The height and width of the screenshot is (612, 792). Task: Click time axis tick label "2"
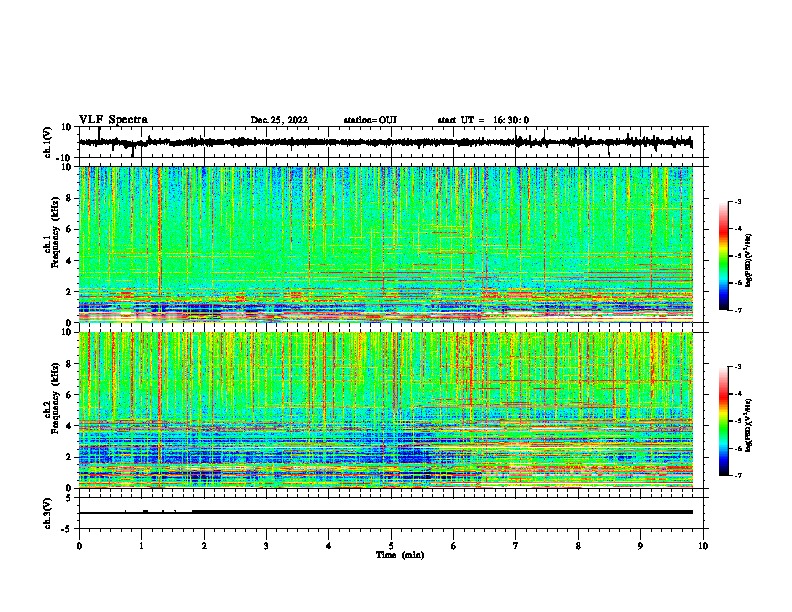point(204,546)
